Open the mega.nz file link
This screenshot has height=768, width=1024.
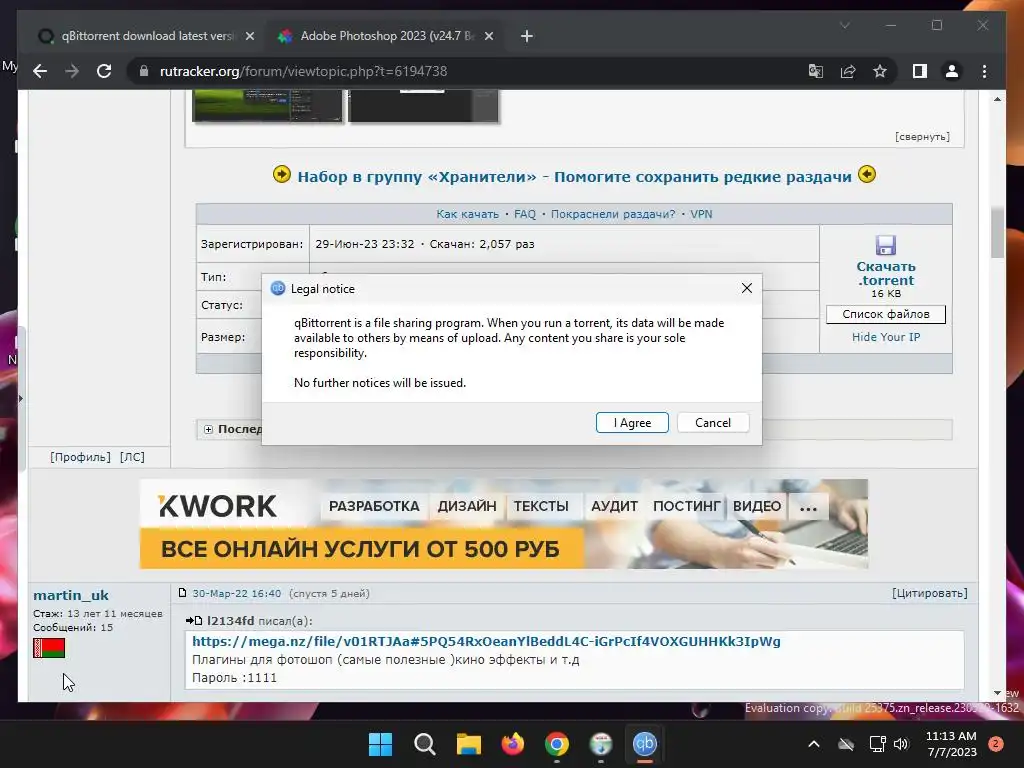tap(486, 641)
